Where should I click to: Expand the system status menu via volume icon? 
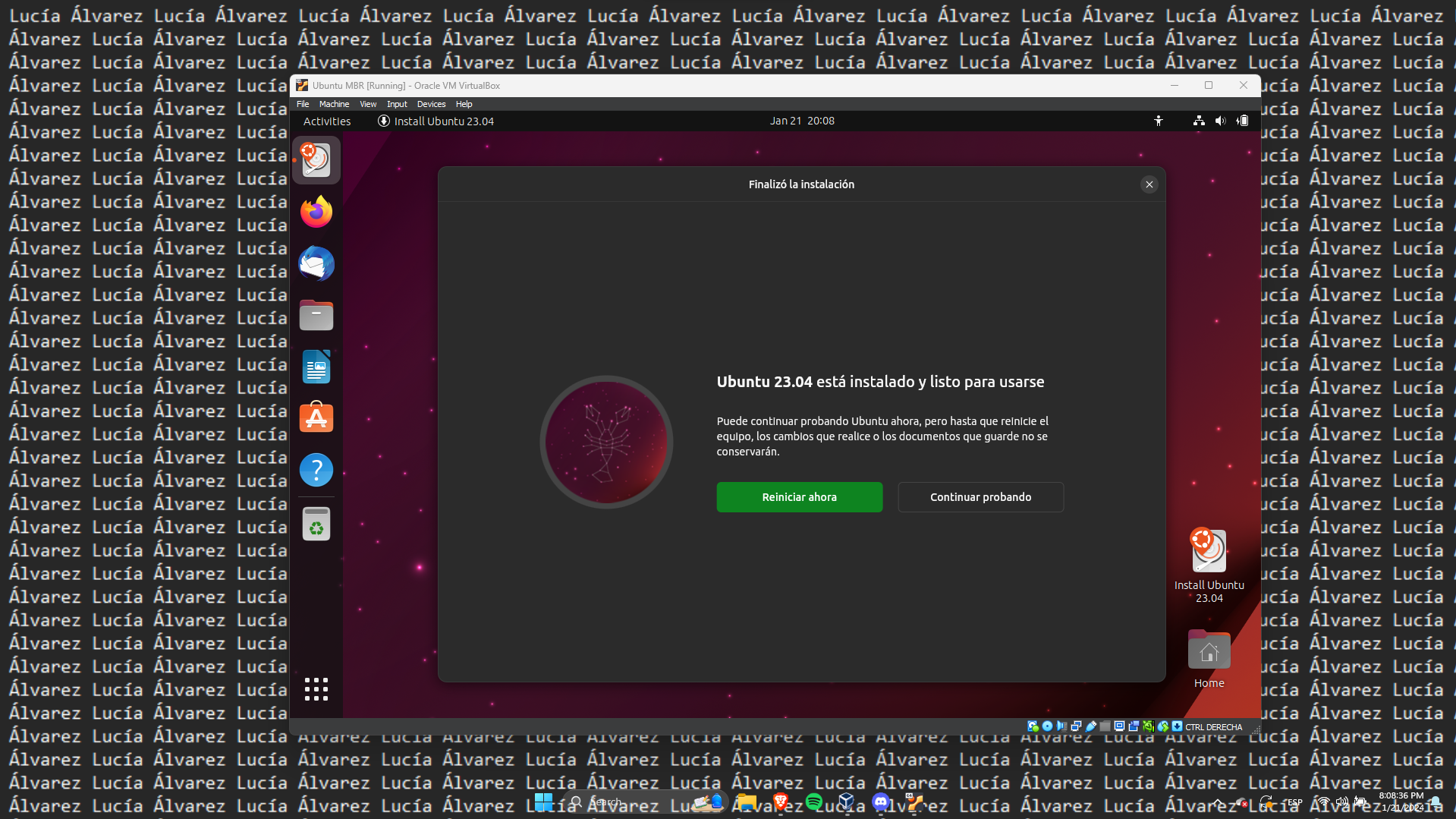[1220, 121]
